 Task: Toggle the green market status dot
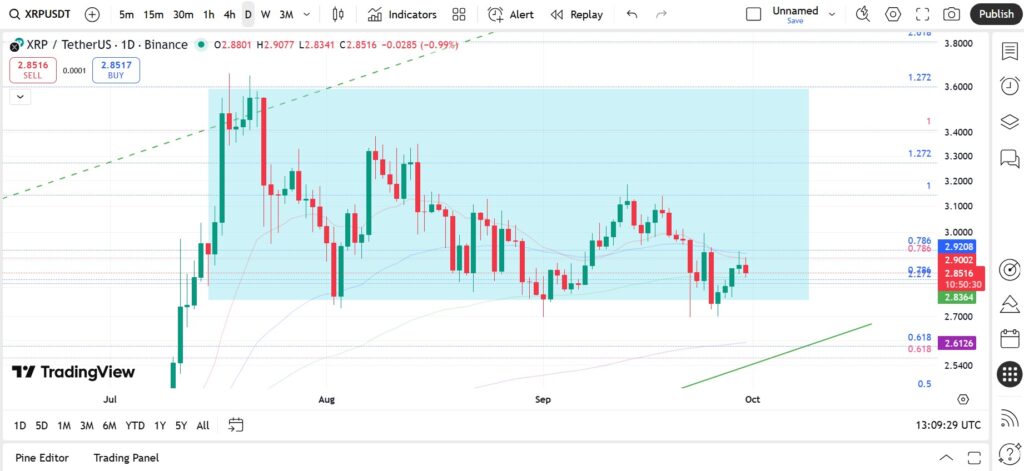[201, 44]
